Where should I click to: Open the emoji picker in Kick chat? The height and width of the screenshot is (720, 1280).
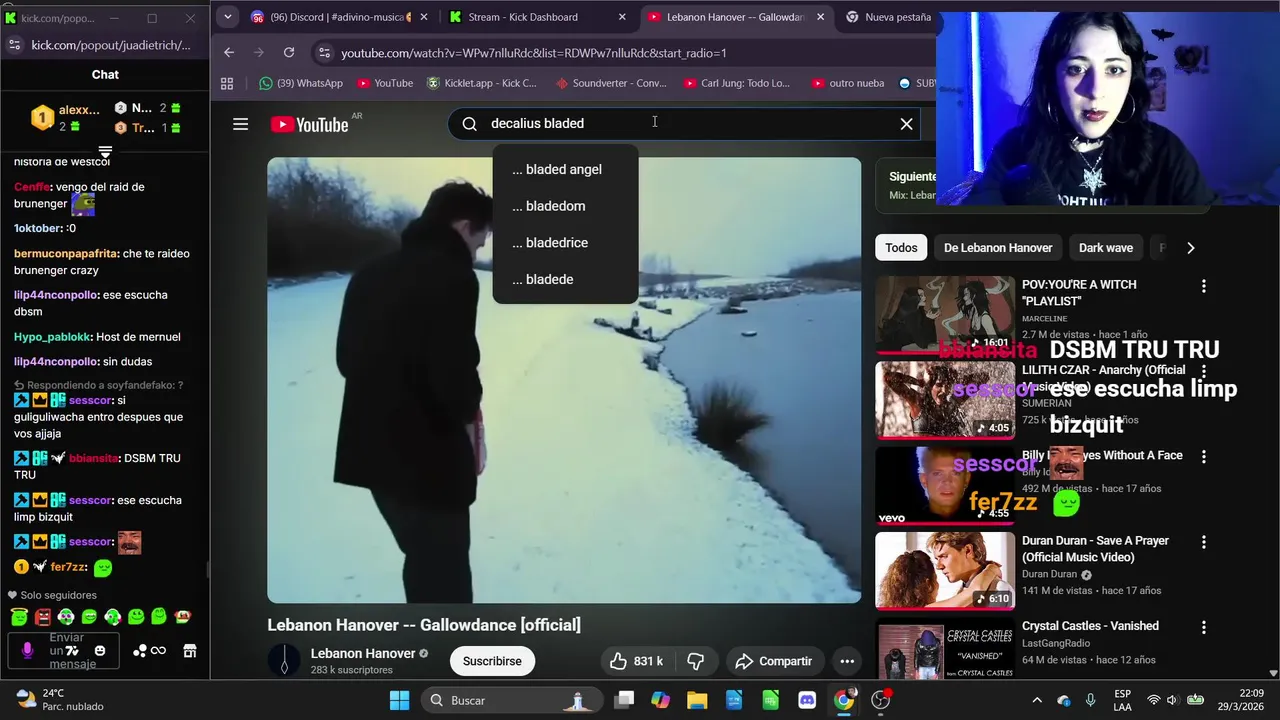(x=99, y=651)
